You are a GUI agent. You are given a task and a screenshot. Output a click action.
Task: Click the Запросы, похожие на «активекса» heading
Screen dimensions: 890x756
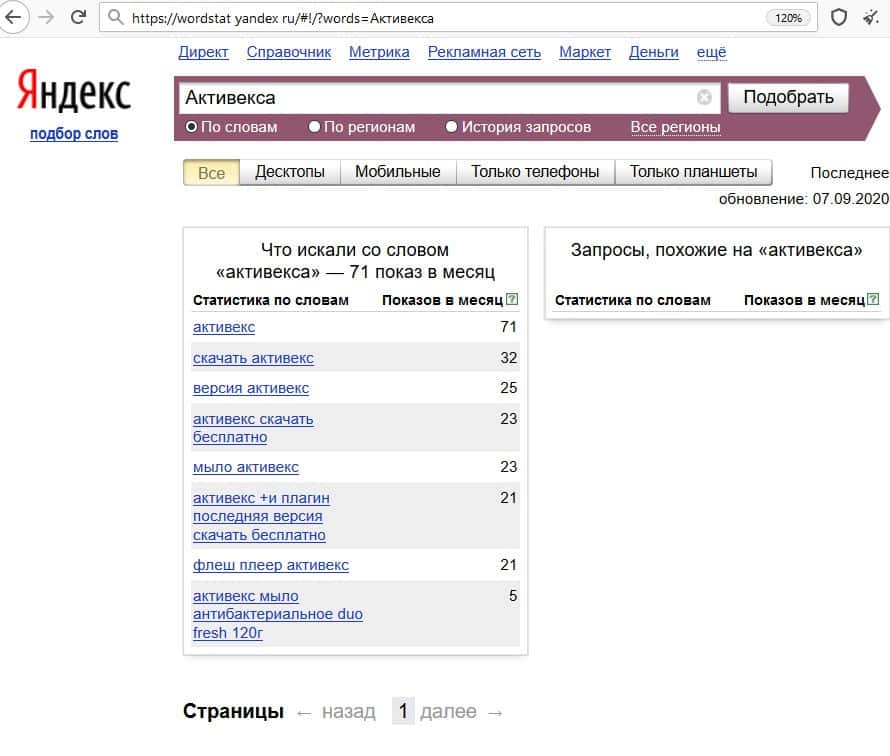pyautogui.click(x=716, y=250)
